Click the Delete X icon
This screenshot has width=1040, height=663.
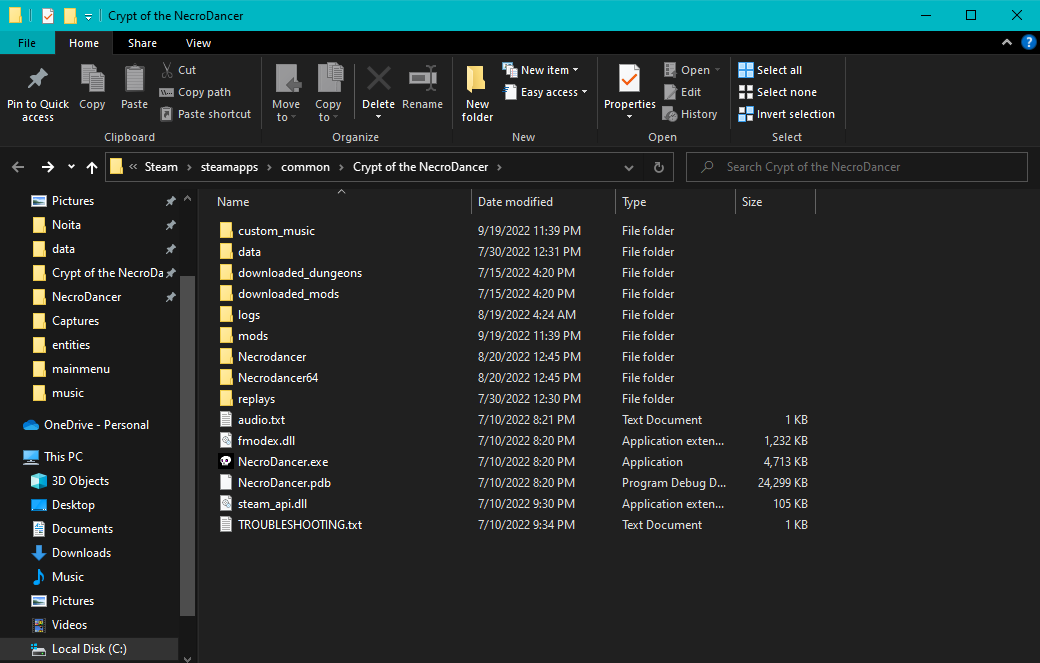[x=379, y=79]
